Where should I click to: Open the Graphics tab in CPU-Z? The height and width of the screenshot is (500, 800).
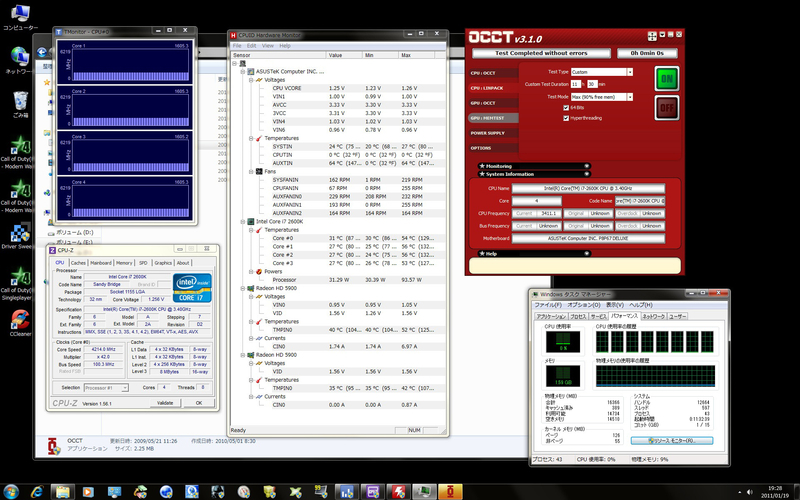(163, 263)
